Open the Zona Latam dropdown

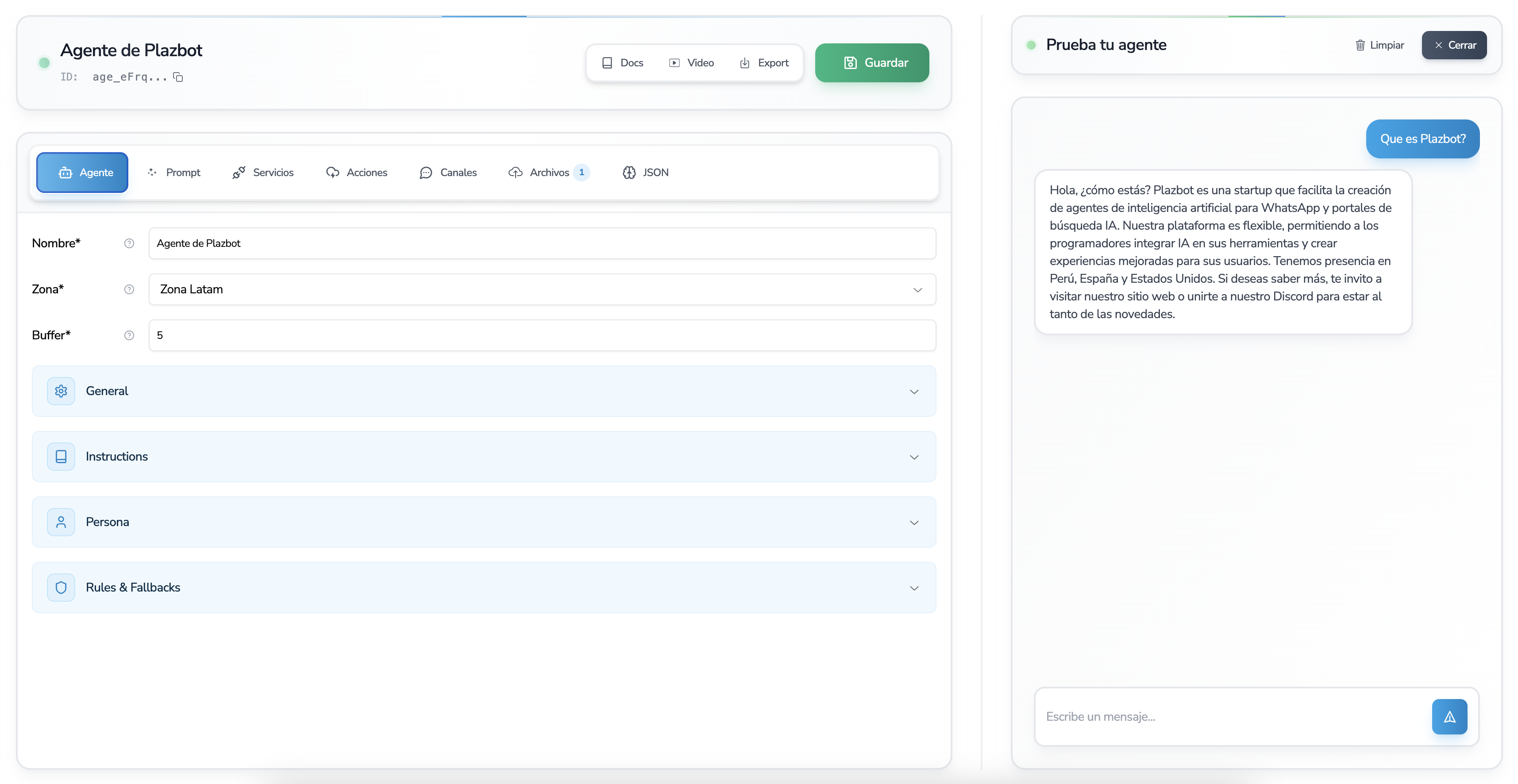coord(542,289)
